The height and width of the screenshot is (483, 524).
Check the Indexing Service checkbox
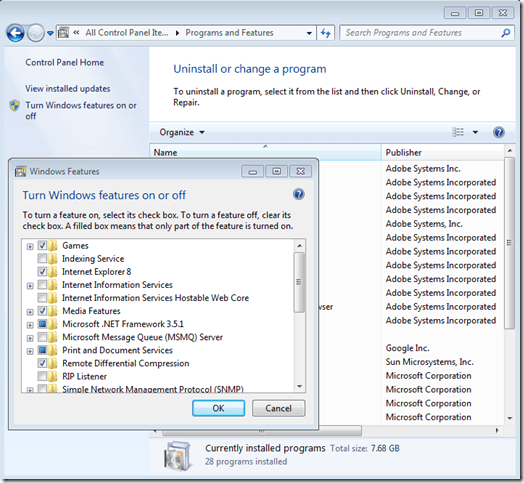tap(42, 258)
